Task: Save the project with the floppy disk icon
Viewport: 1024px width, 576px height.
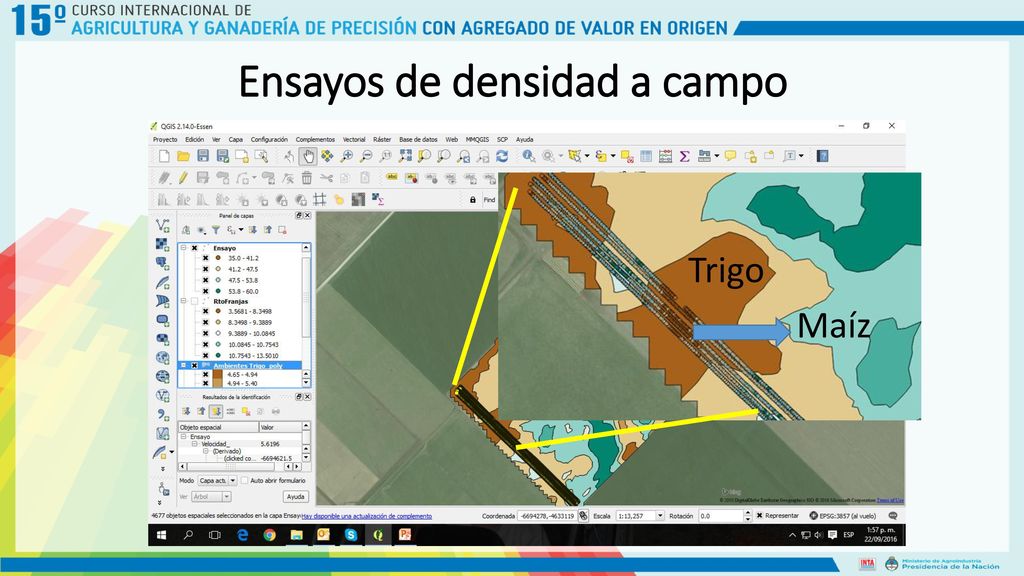Action: [203, 156]
